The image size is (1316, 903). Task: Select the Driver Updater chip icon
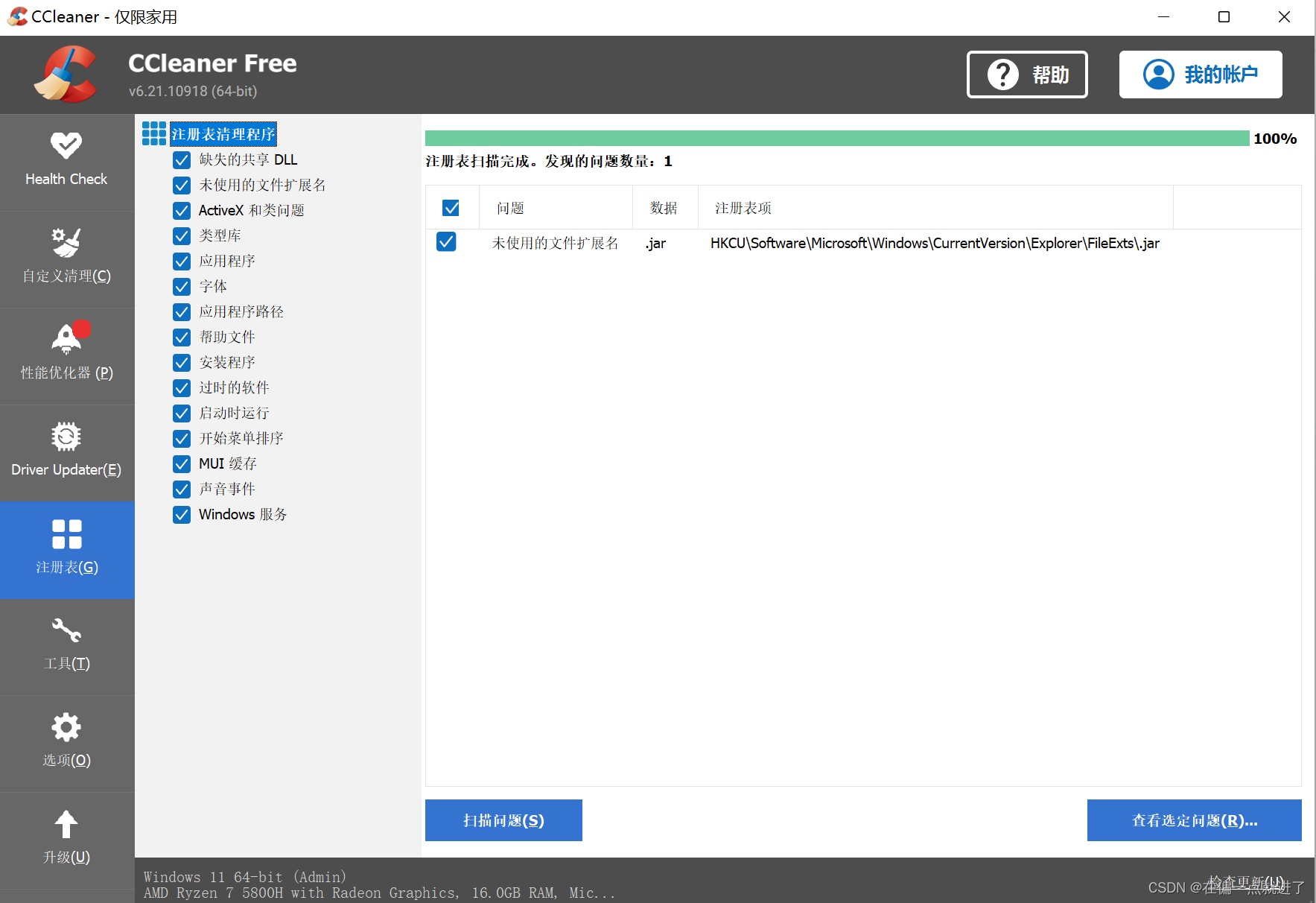pos(66,437)
